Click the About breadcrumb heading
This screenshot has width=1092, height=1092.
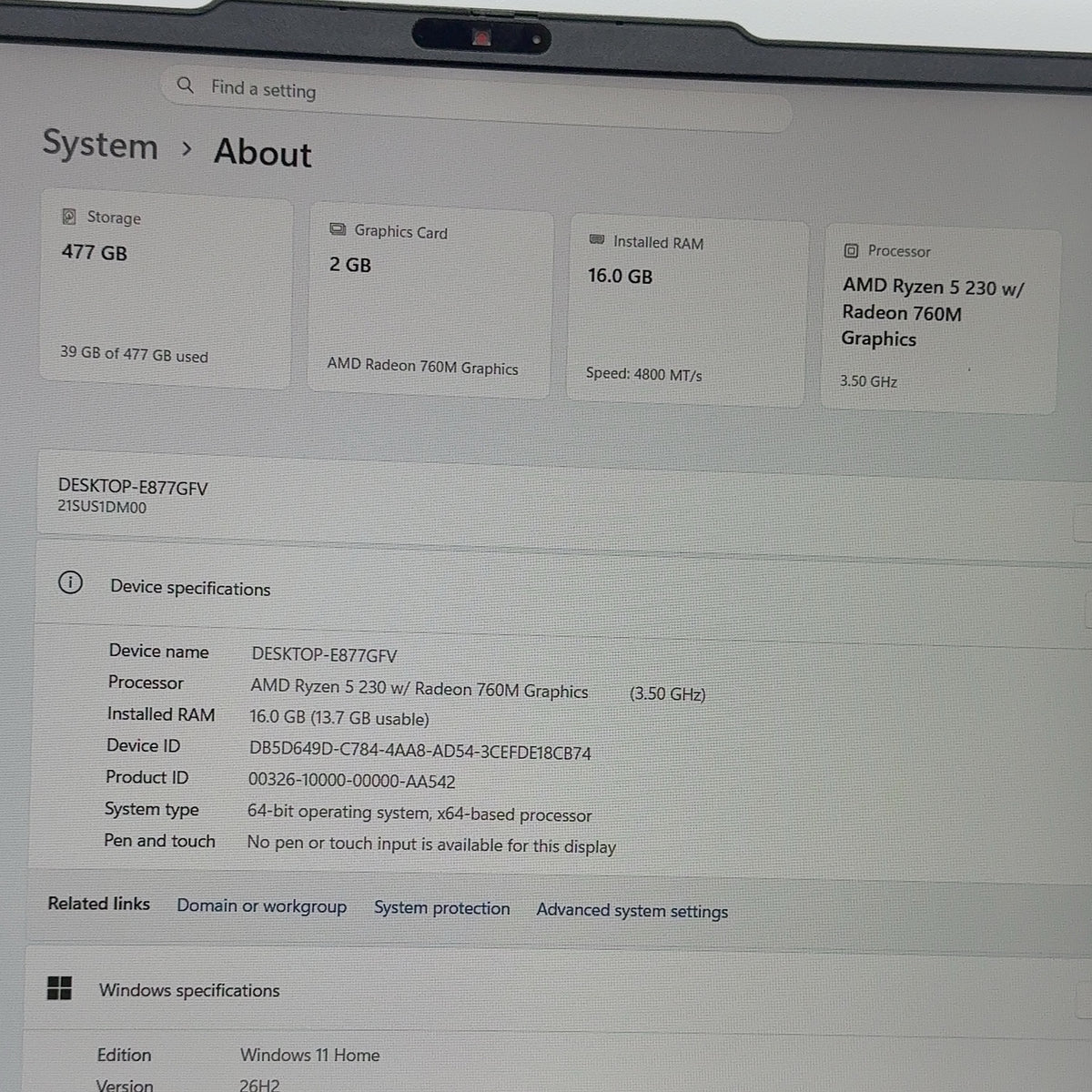[263, 153]
